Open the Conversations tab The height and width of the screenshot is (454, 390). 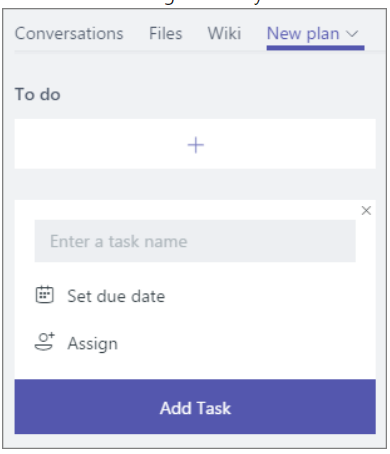tap(69, 34)
